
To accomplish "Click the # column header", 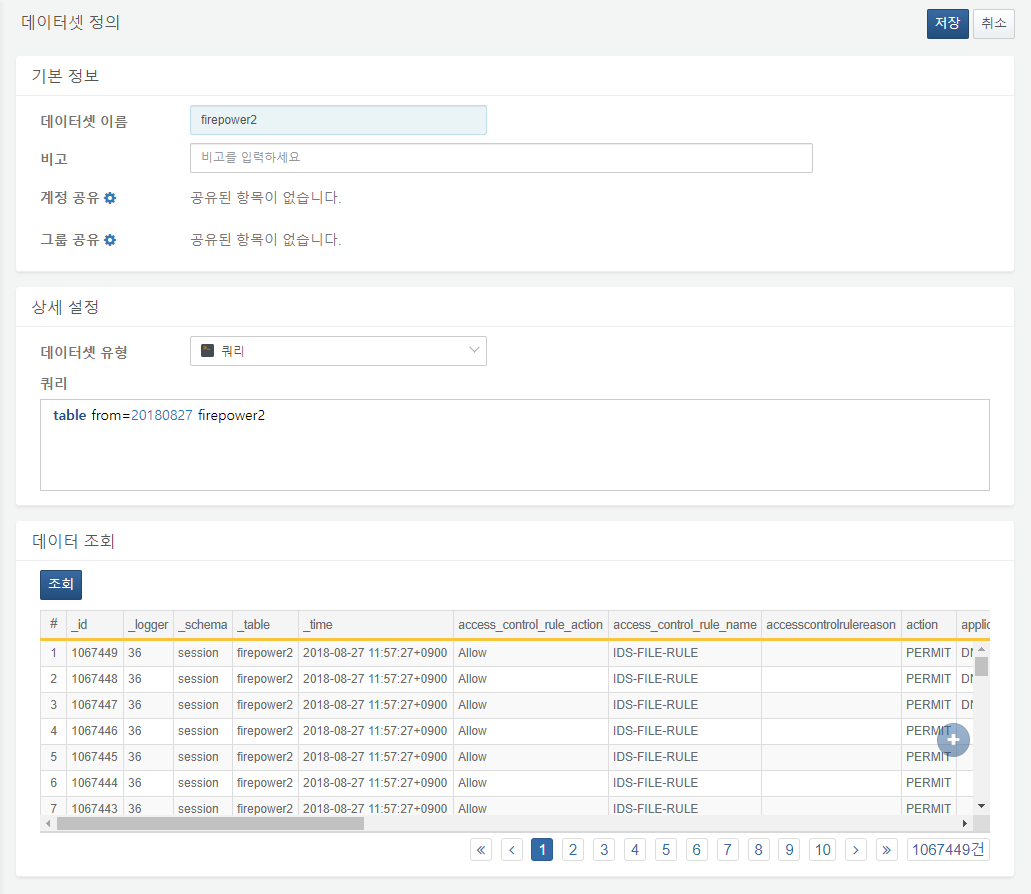I will click(53, 624).
